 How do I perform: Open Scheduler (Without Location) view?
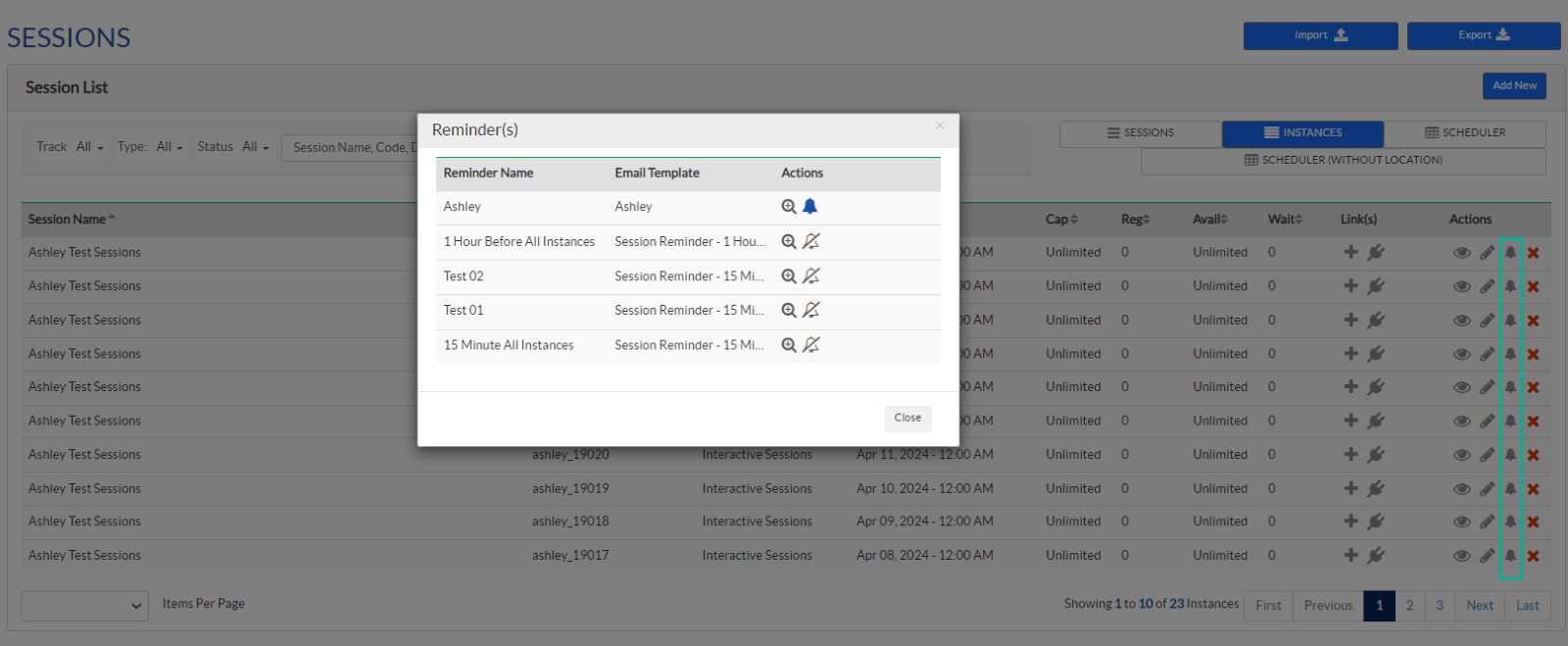(1343, 161)
